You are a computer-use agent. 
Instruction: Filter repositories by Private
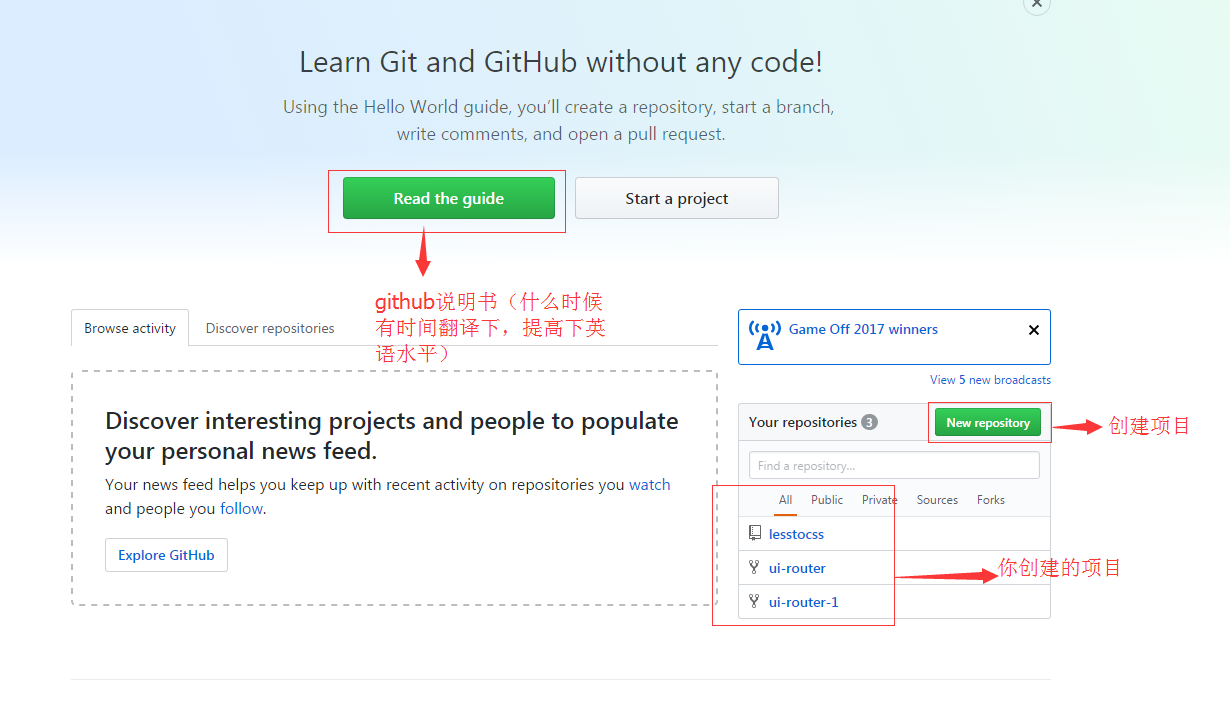(879, 500)
